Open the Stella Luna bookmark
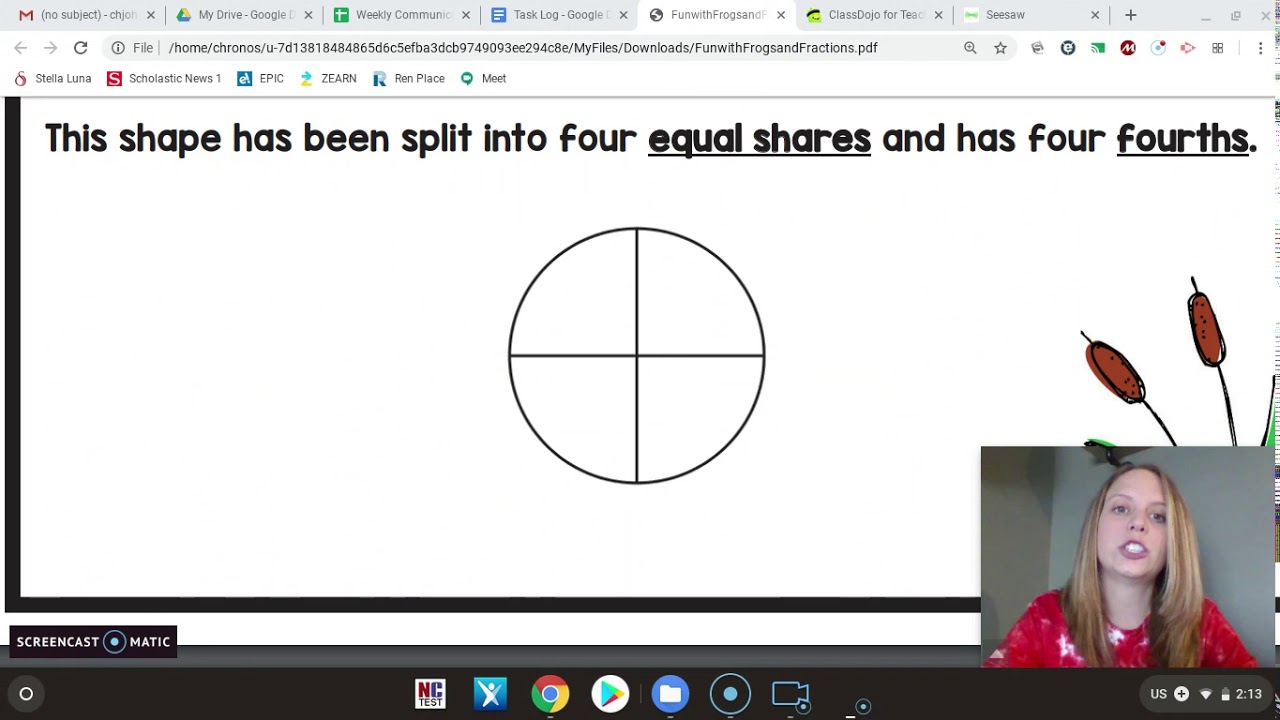 tap(52, 78)
